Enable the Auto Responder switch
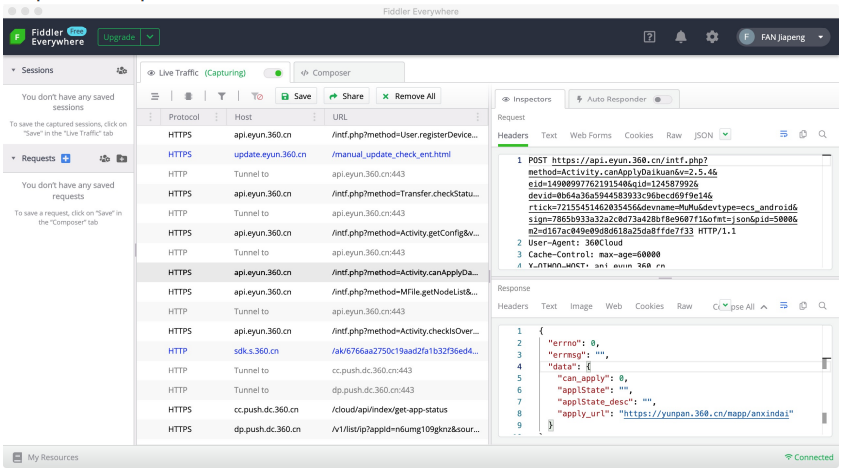841x472 pixels. pyautogui.click(x=662, y=100)
